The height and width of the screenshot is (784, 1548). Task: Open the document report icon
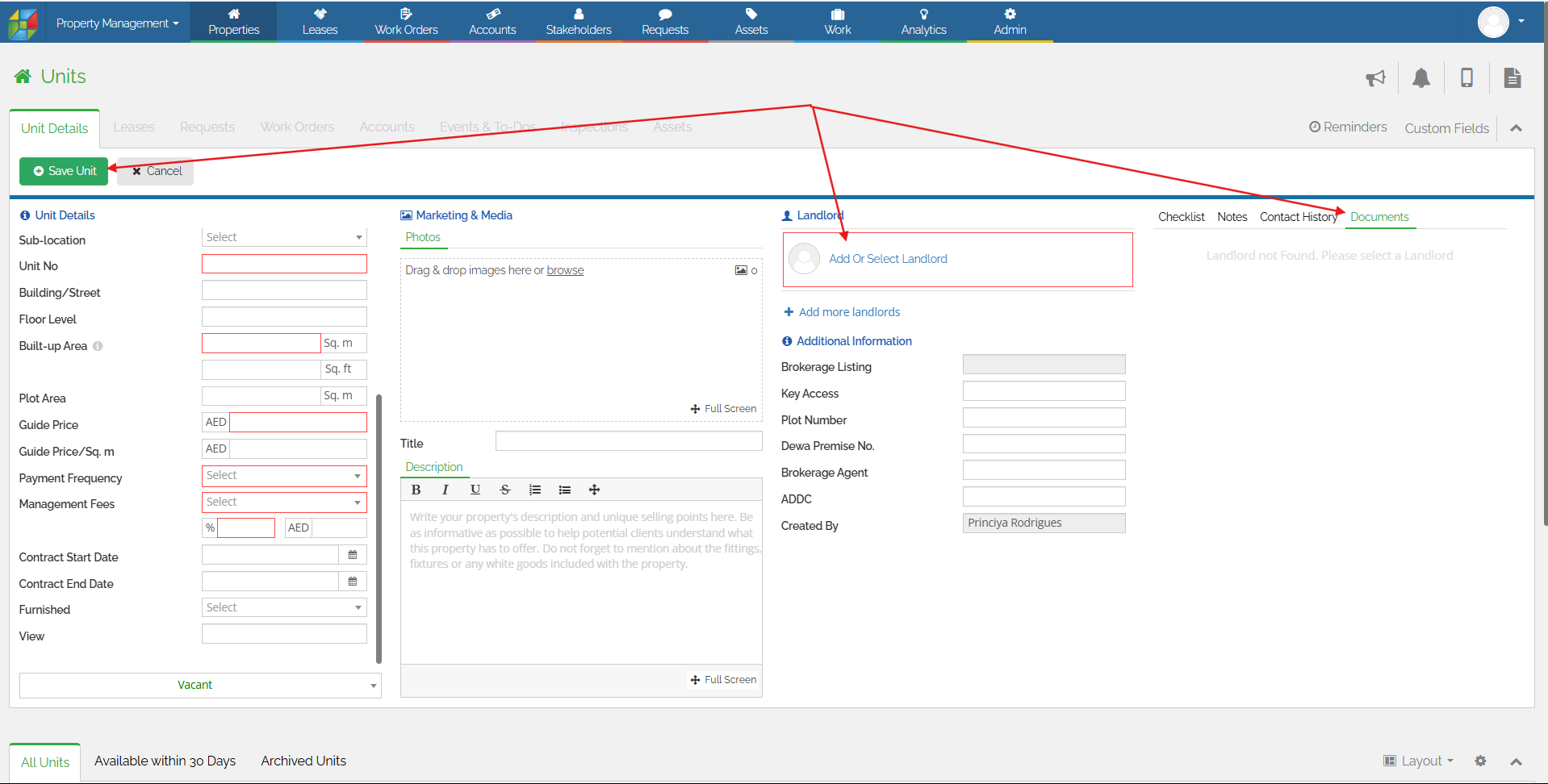(1512, 77)
